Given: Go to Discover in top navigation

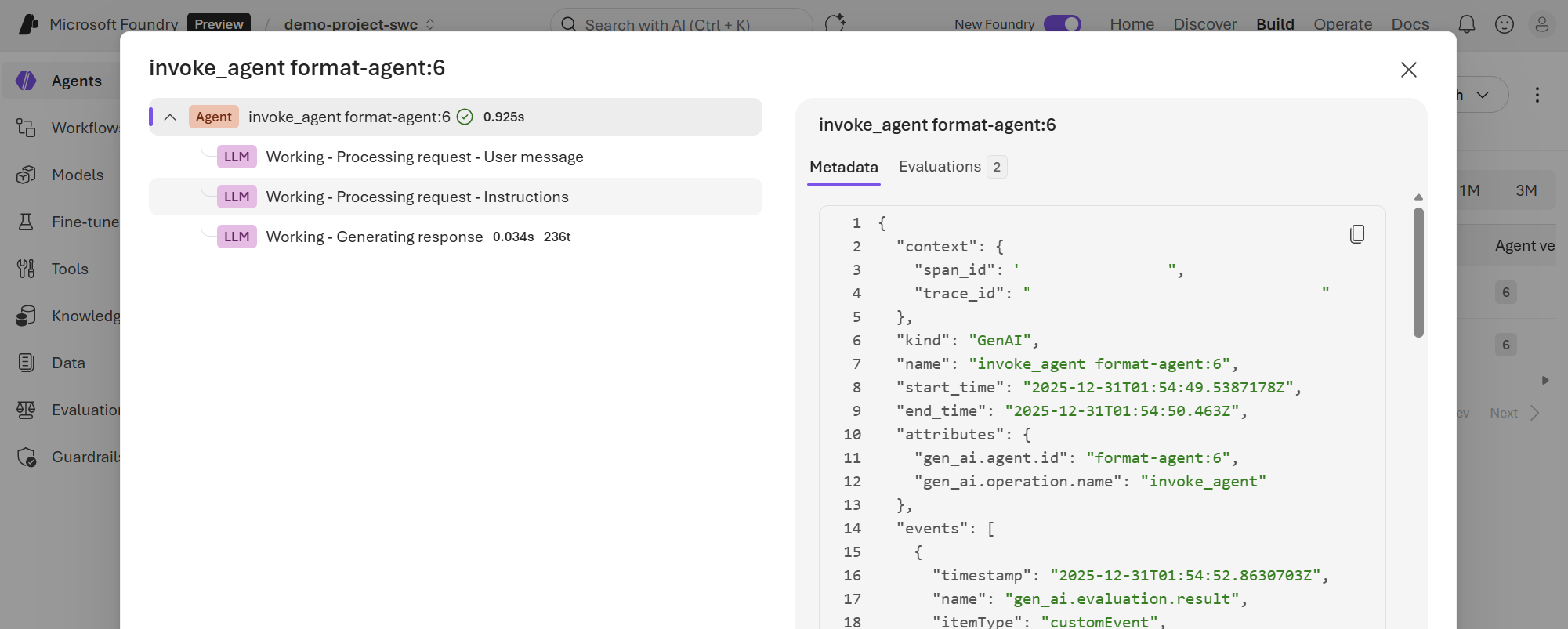Looking at the screenshot, I should (1205, 24).
